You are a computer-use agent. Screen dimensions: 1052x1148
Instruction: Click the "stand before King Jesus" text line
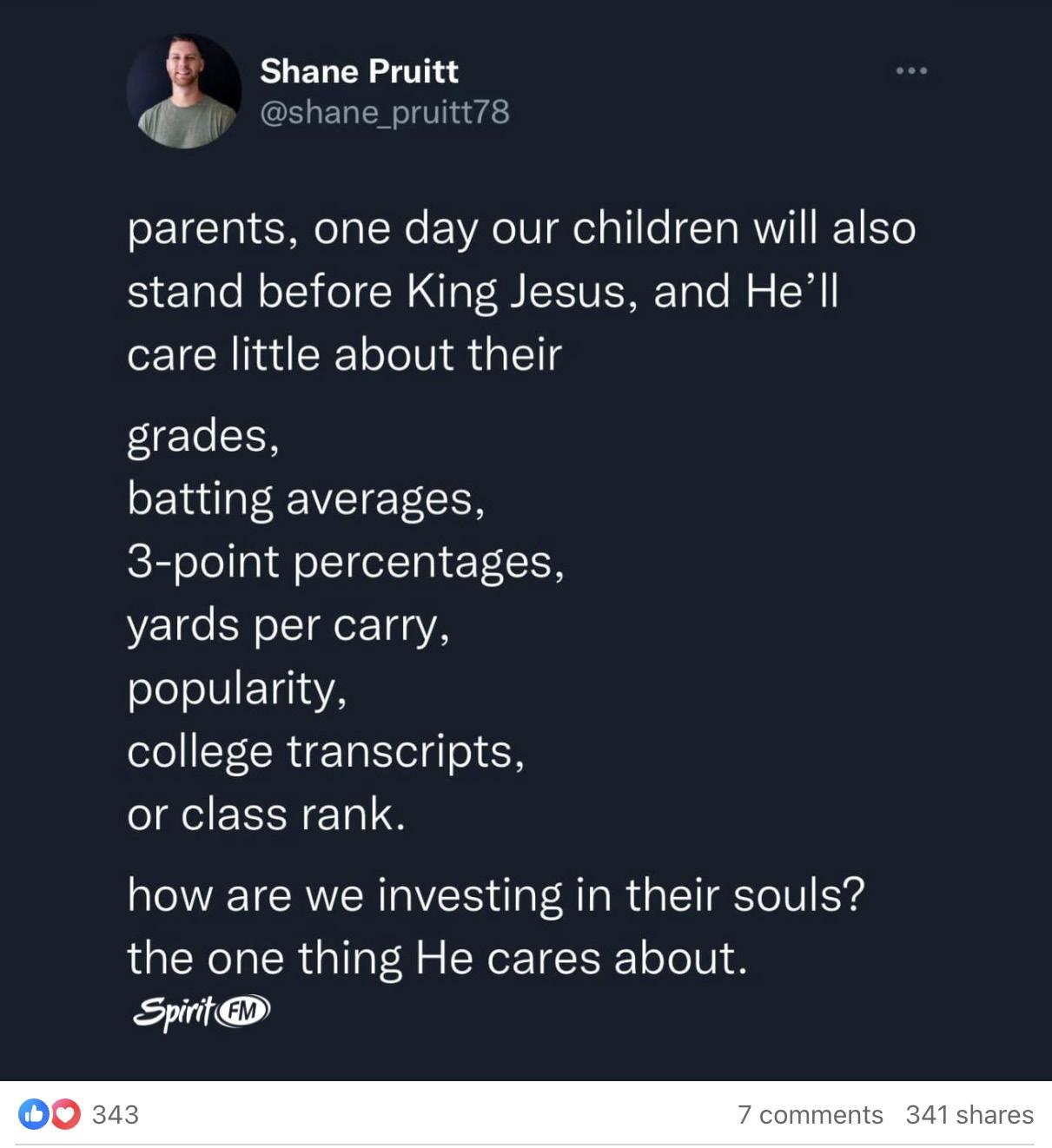tap(482, 291)
